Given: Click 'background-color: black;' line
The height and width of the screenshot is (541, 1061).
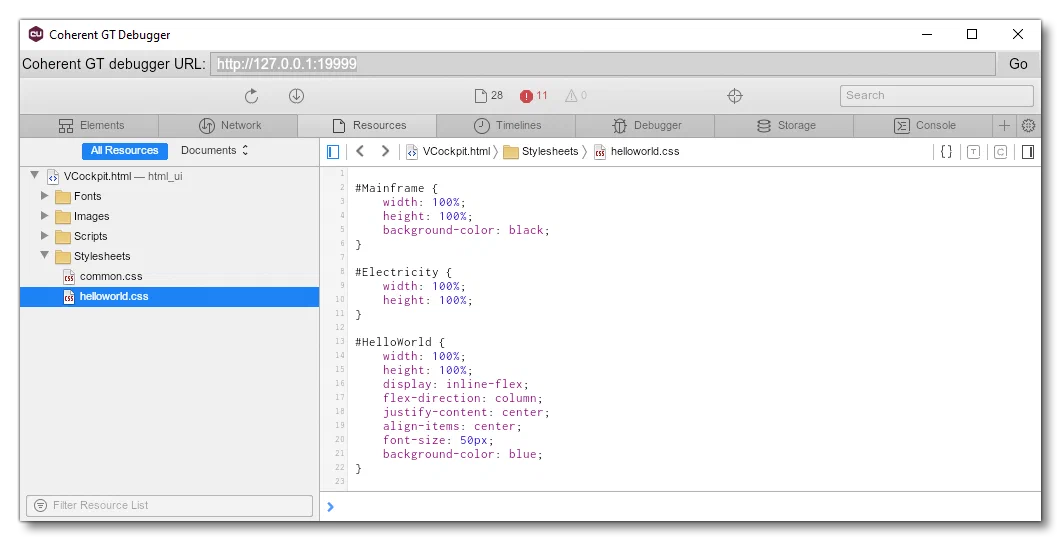Looking at the screenshot, I should 466,230.
